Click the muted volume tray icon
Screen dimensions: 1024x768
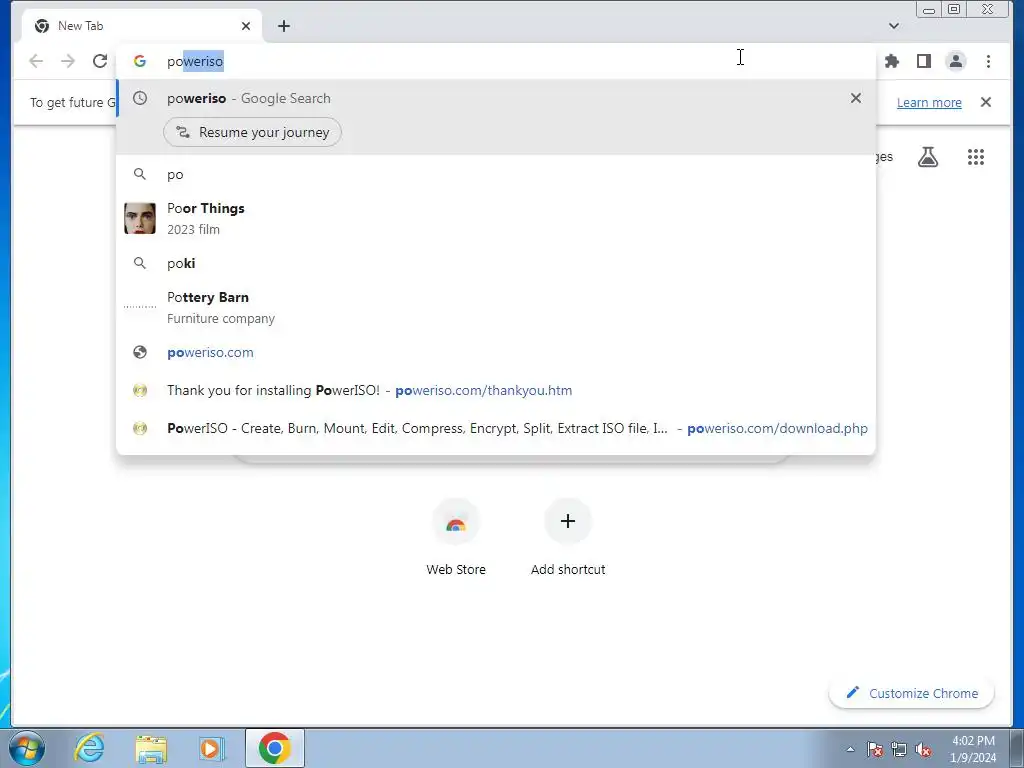tap(923, 749)
